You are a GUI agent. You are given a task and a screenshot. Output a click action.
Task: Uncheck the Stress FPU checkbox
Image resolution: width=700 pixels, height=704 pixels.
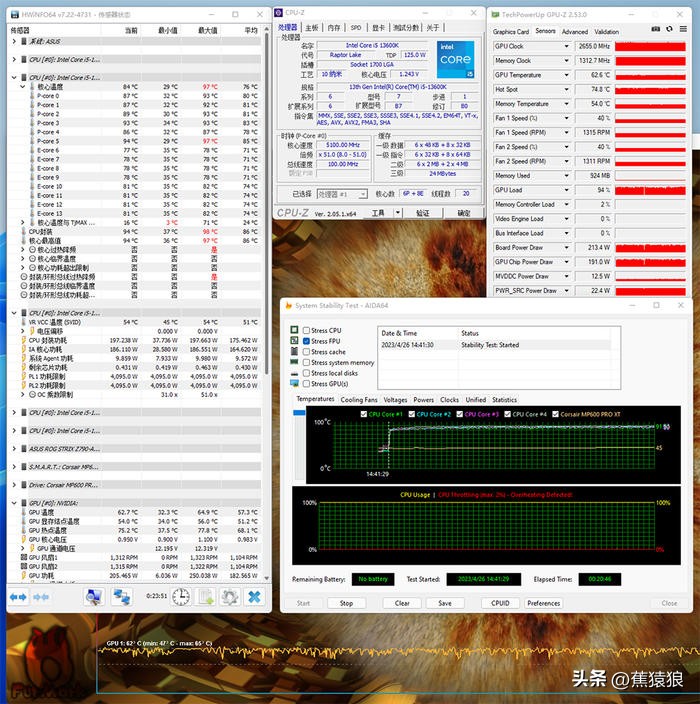click(306, 341)
